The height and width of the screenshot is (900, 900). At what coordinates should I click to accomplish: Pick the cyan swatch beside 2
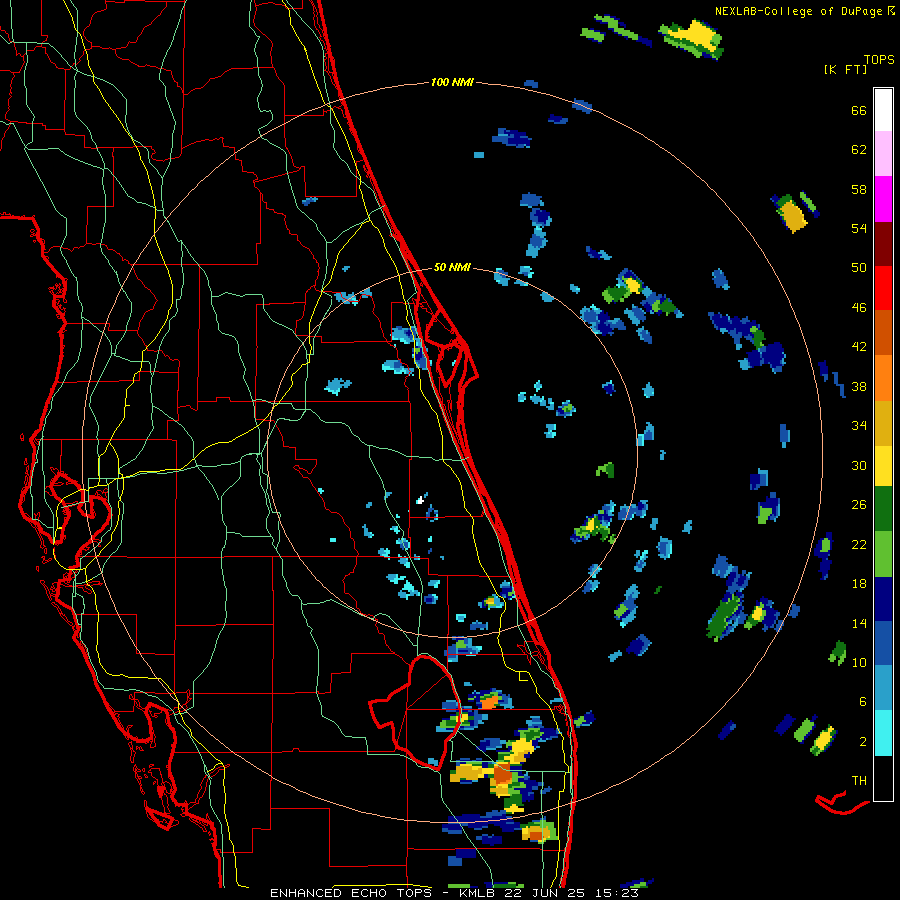[x=883, y=733]
